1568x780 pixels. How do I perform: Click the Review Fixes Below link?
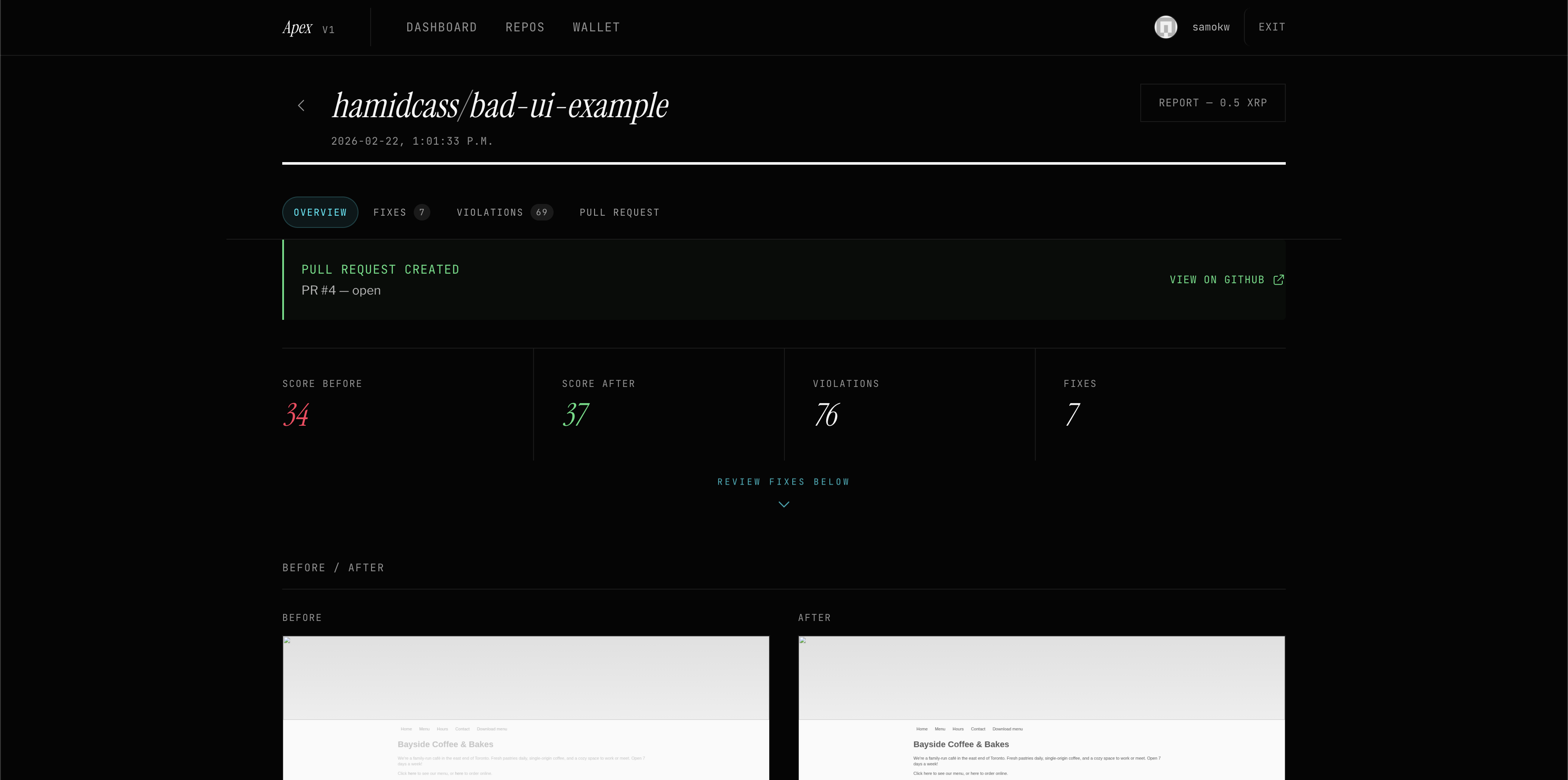[x=784, y=482]
